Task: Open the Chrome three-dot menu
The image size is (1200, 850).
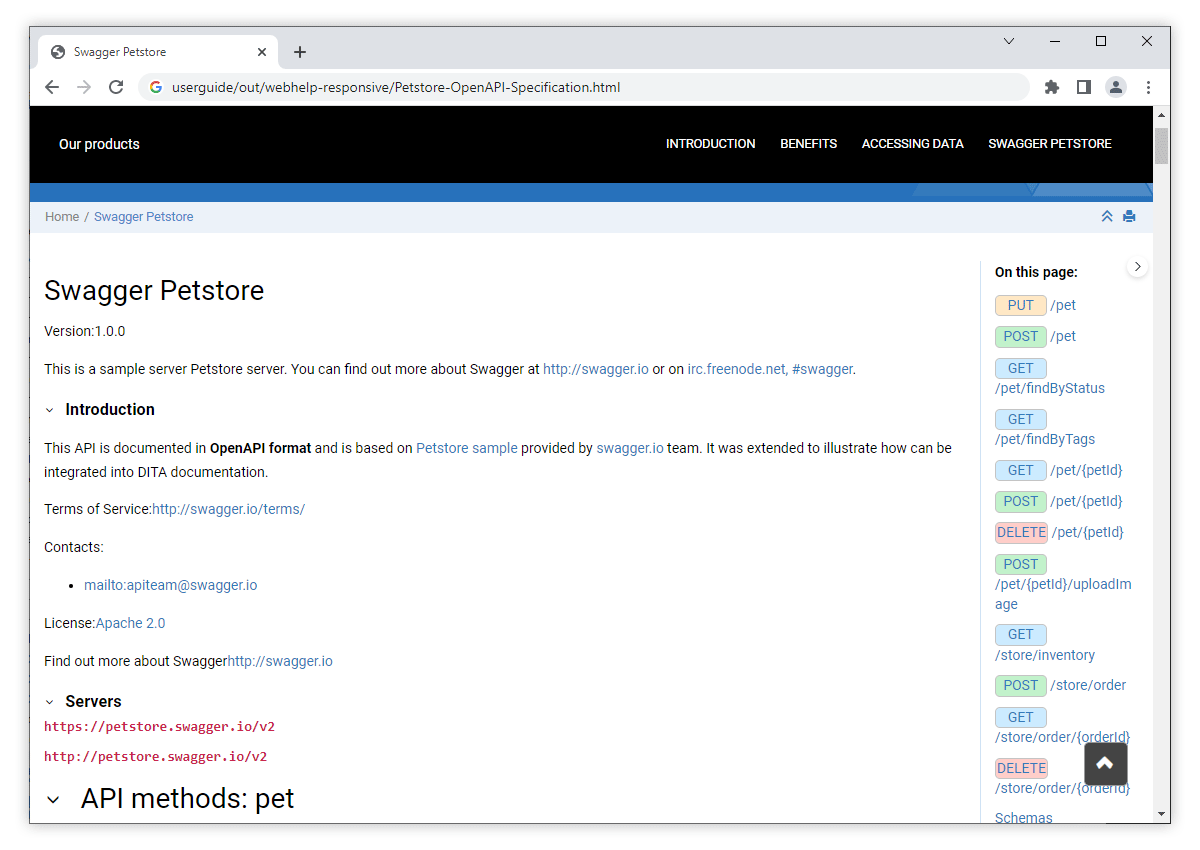Action: click(x=1148, y=87)
